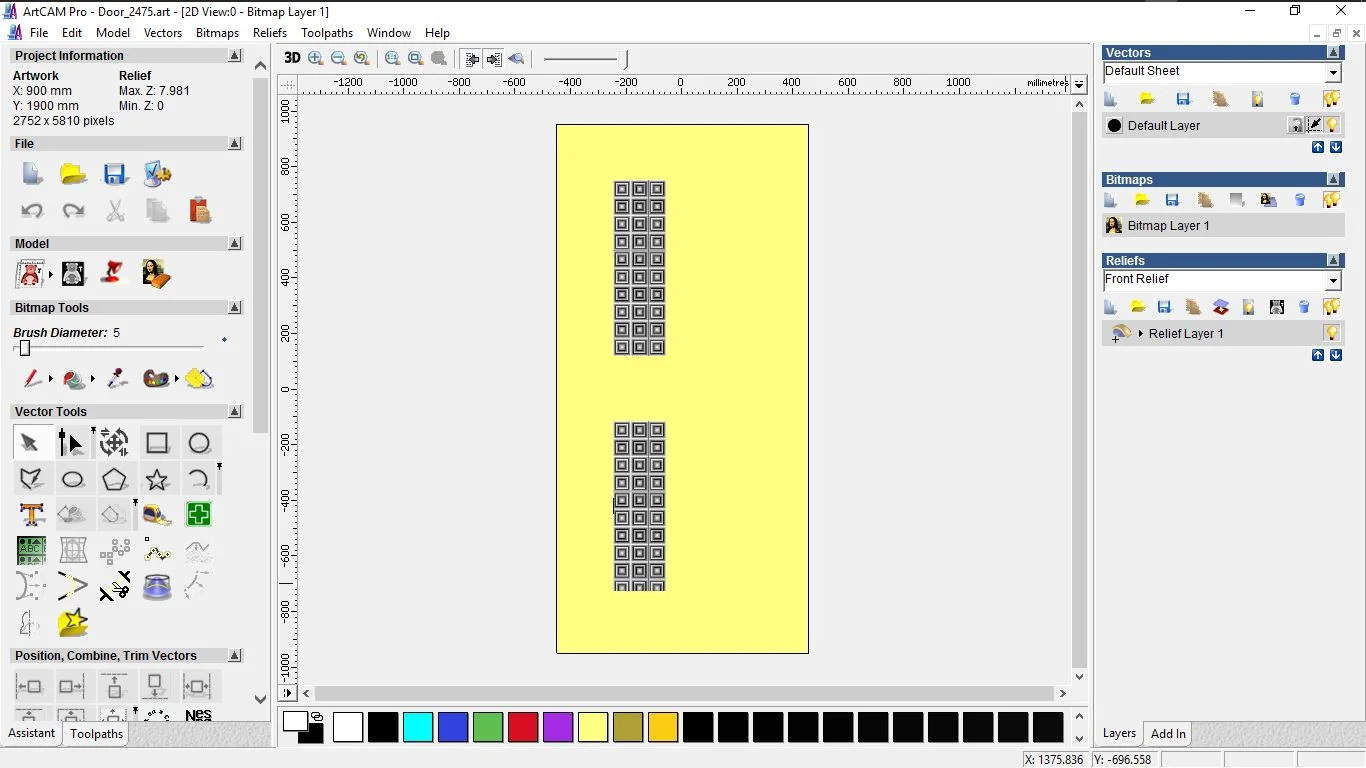Click the Paste clipboard icon
Screen dimensions: 1366x768
(x=200, y=211)
